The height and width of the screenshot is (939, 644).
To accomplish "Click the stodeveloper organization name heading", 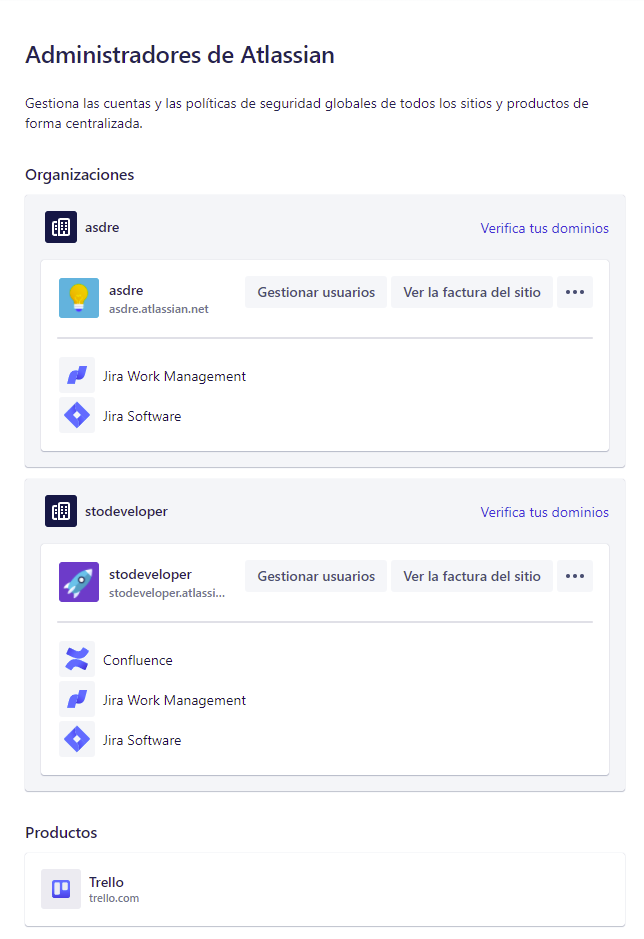I will pyautogui.click(x=126, y=511).
